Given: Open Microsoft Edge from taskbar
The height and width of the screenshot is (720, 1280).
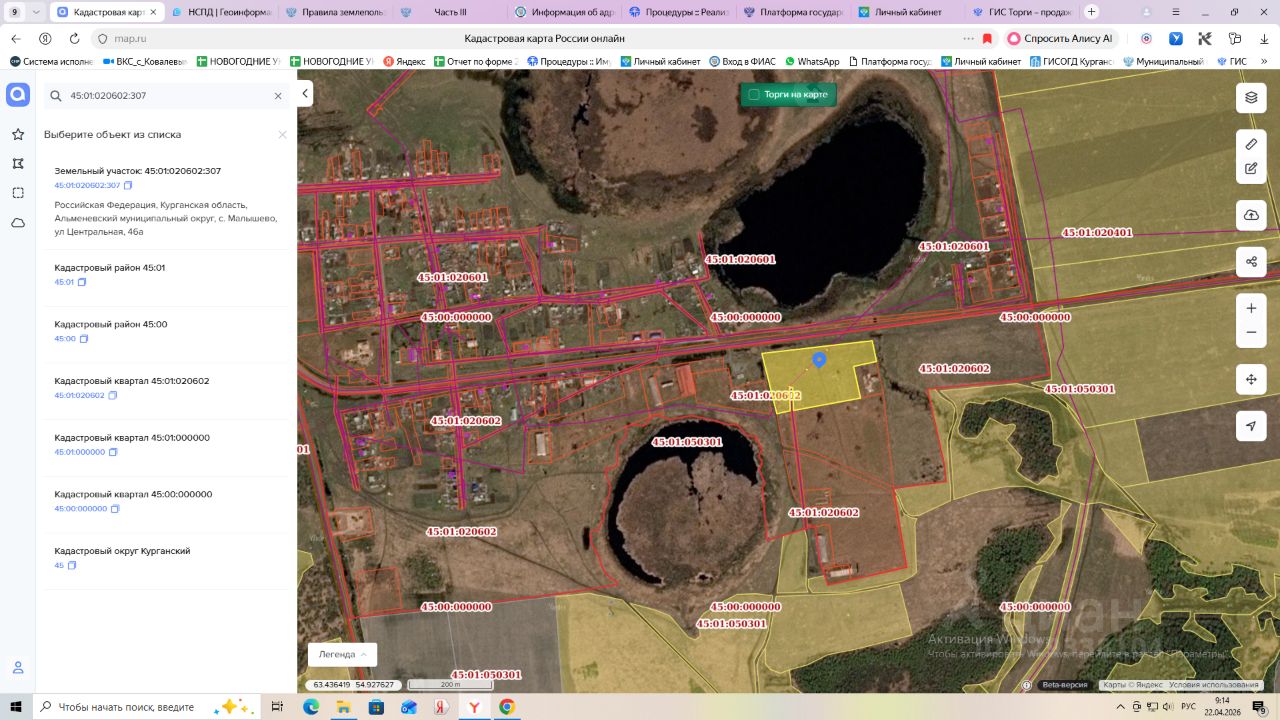Looking at the screenshot, I should point(311,707).
